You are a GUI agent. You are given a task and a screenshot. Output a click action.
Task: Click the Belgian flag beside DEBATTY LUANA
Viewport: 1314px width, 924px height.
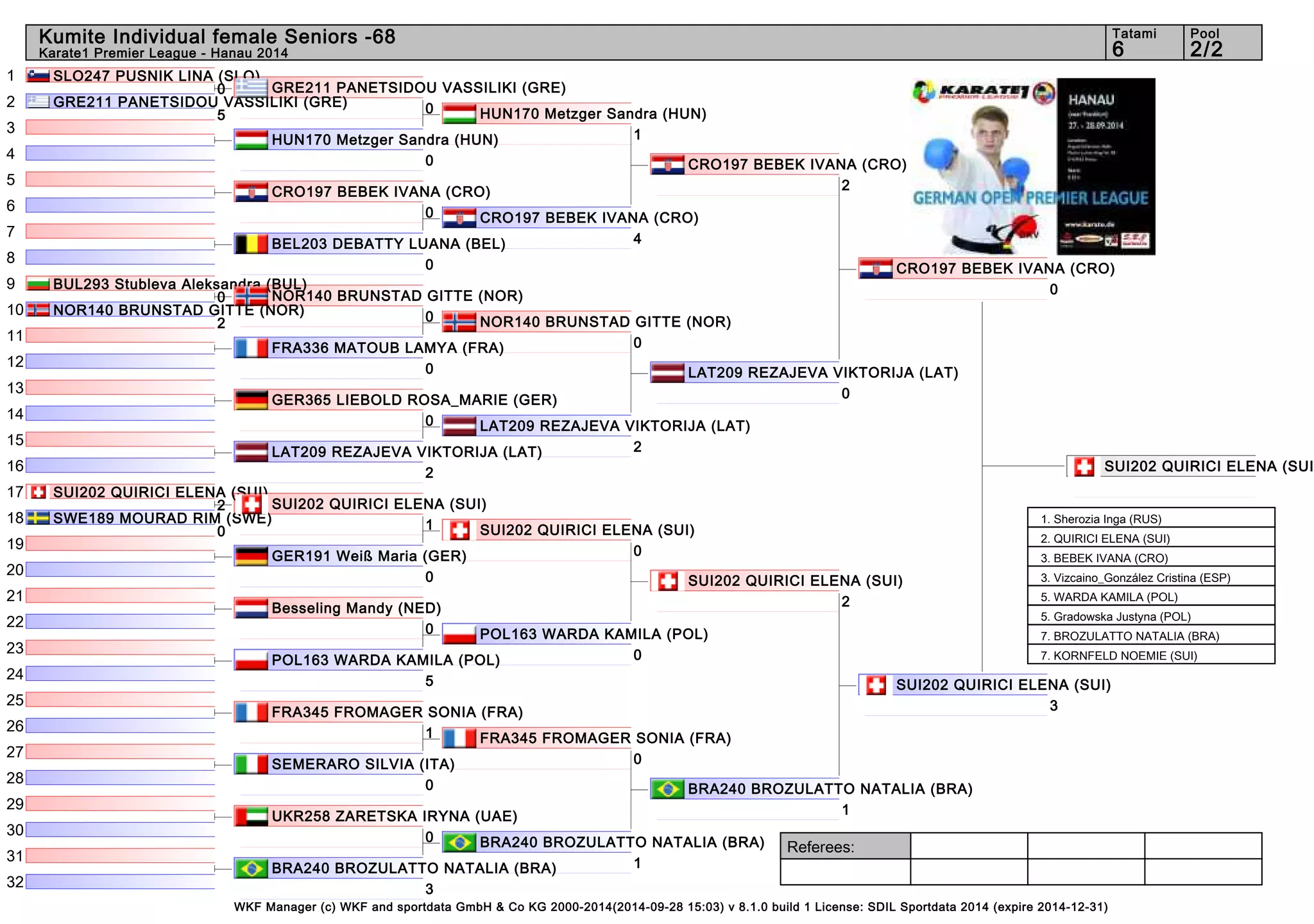(x=251, y=244)
